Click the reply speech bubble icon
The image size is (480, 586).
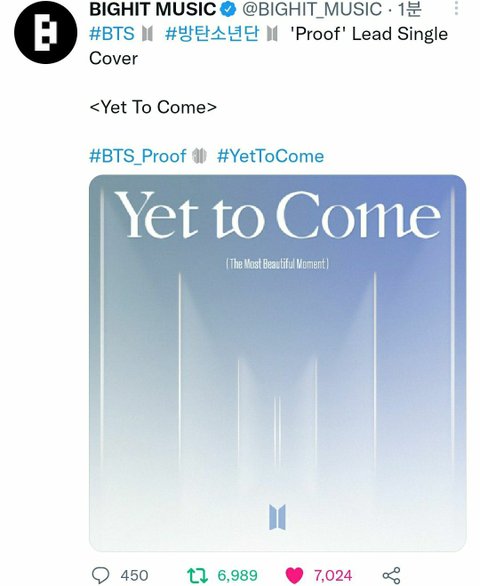coord(101,575)
